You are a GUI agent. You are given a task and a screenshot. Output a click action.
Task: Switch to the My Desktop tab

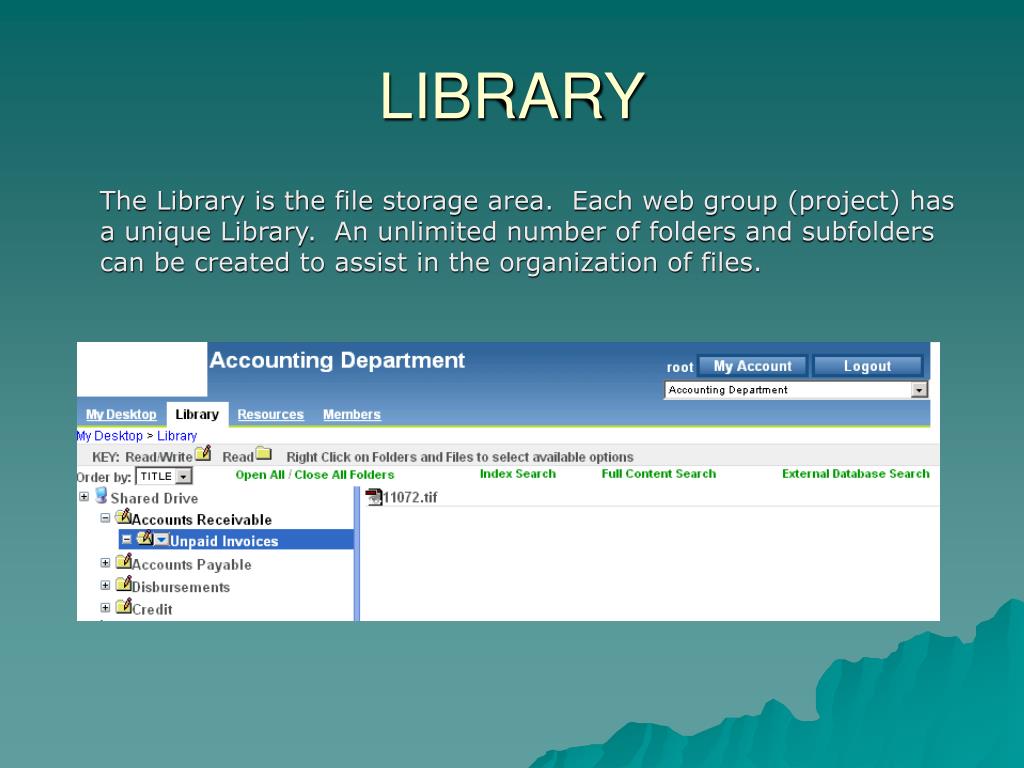coord(121,414)
